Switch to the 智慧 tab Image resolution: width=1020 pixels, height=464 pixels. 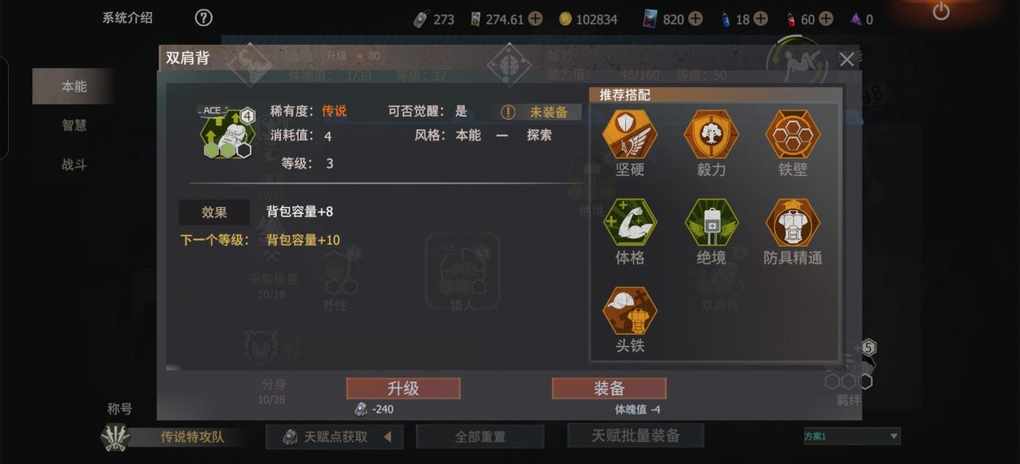pos(74,126)
